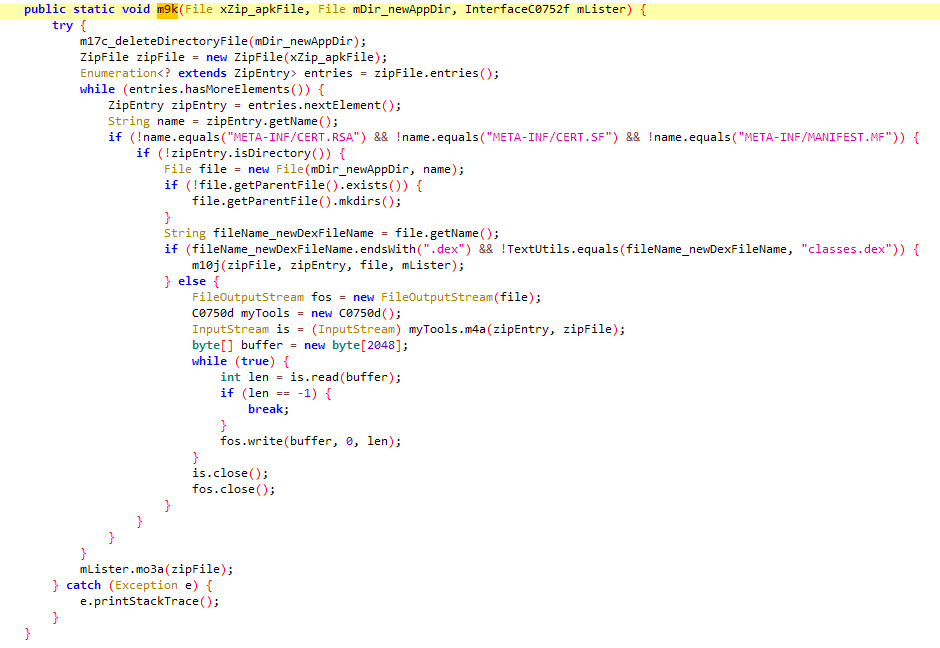Click the highlighted m9k method name
The image size is (940, 648).
pos(167,9)
